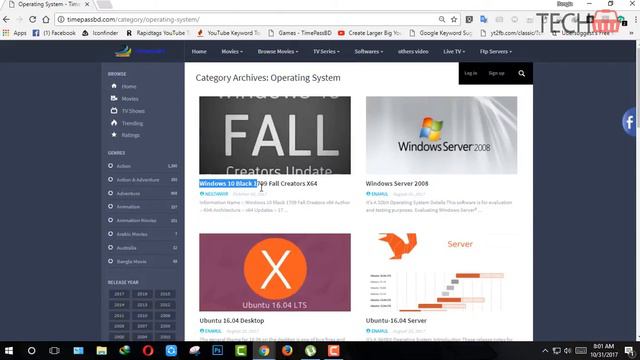Open Task View on the taskbar
Image resolution: width=640 pixels, height=360 pixels.
point(54,351)
